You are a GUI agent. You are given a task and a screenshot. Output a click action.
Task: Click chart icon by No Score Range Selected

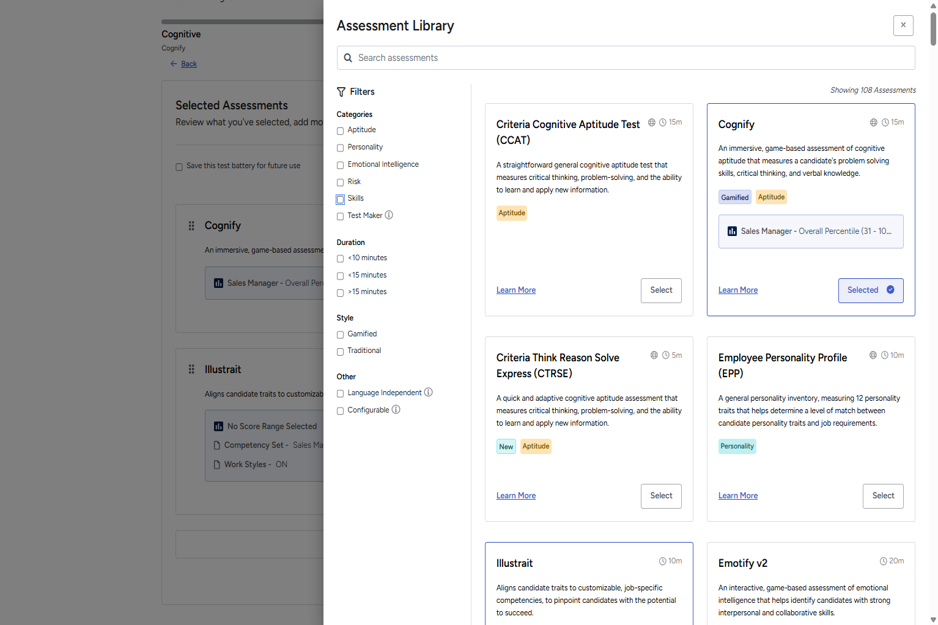click(218, 426)
